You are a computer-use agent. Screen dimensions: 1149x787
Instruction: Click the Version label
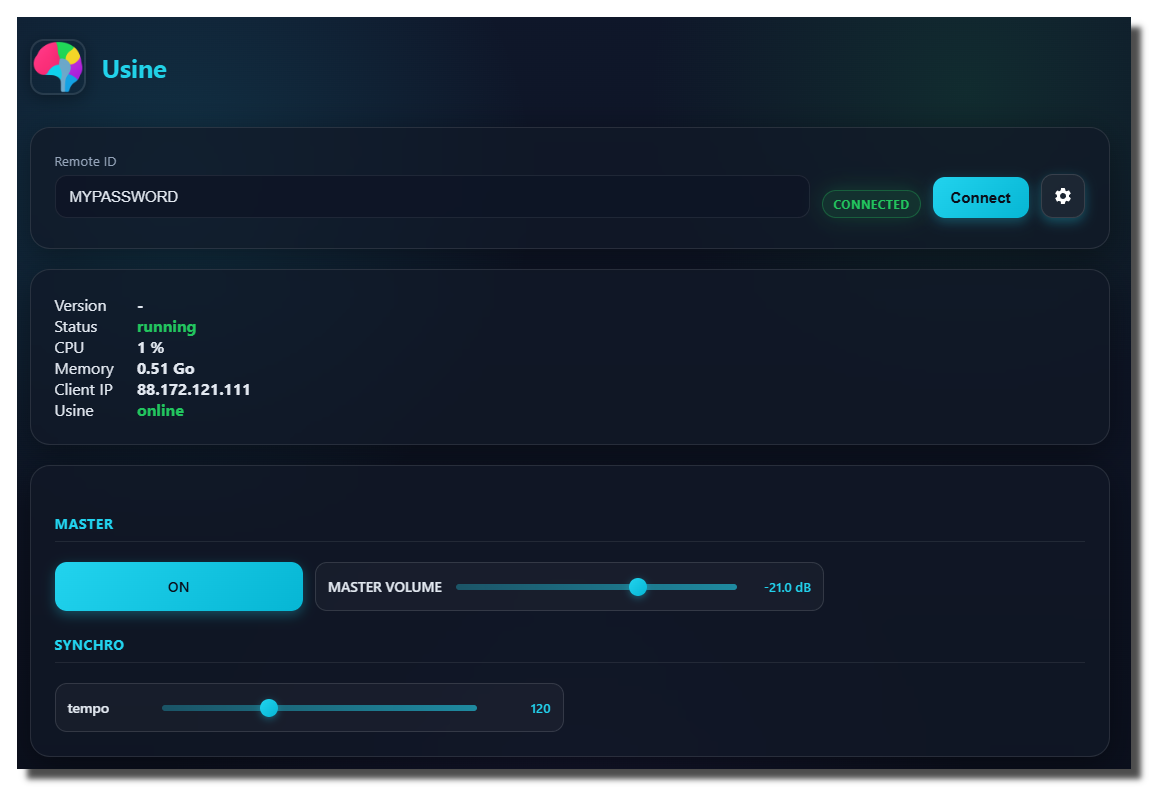[x=80, y=306]
